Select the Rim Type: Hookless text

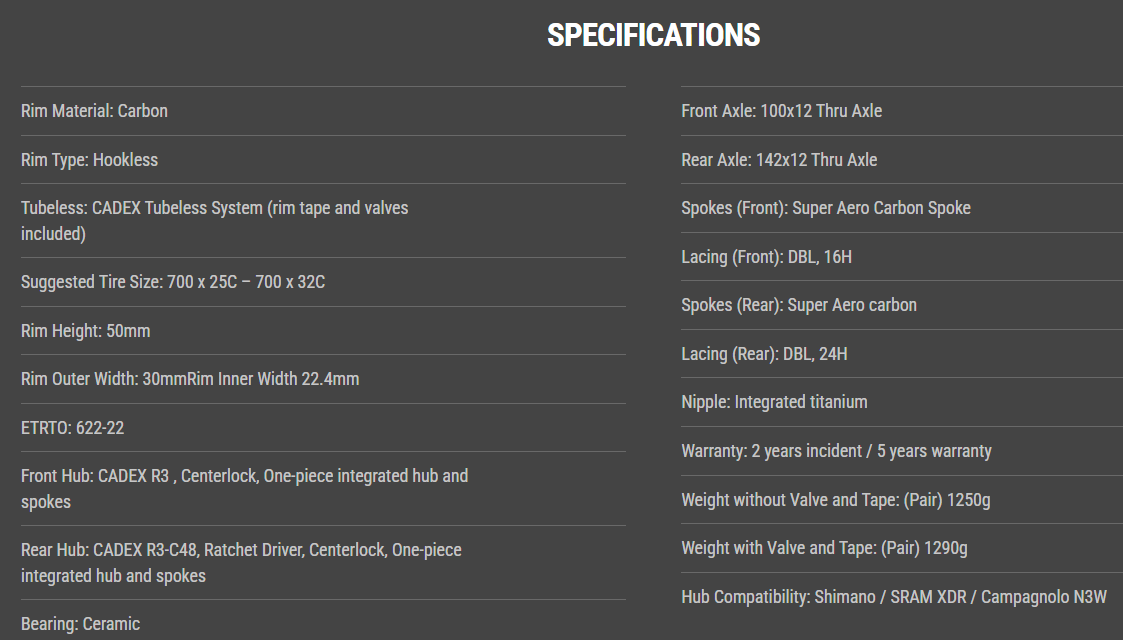click(x=90, y=160)
